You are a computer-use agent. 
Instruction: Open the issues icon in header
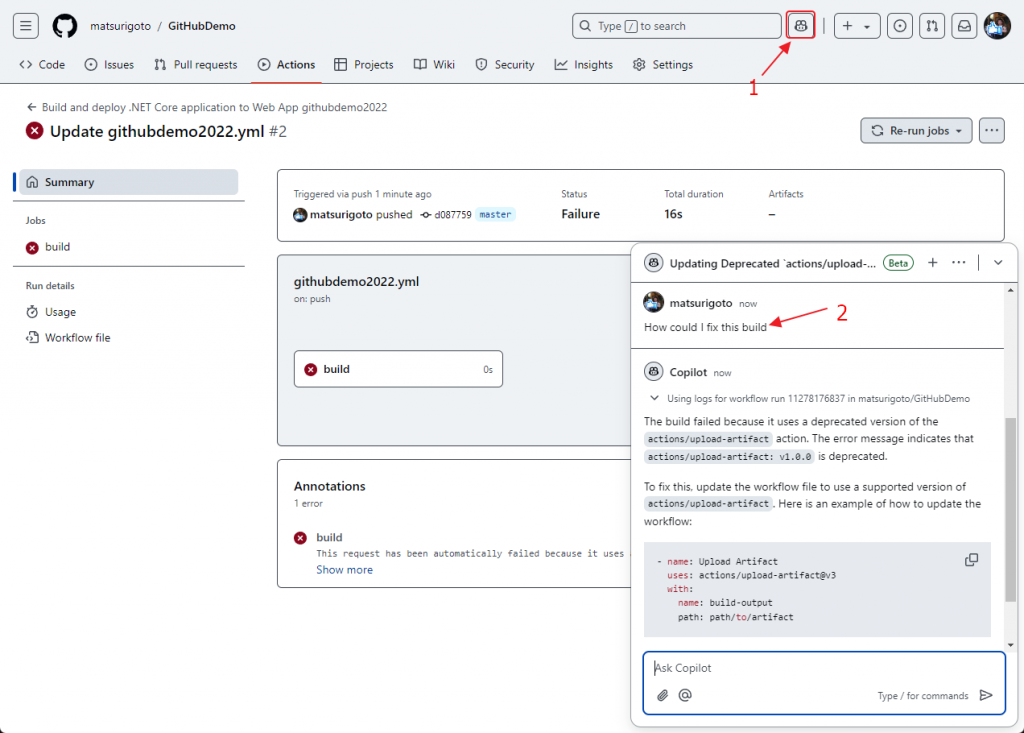900,26
